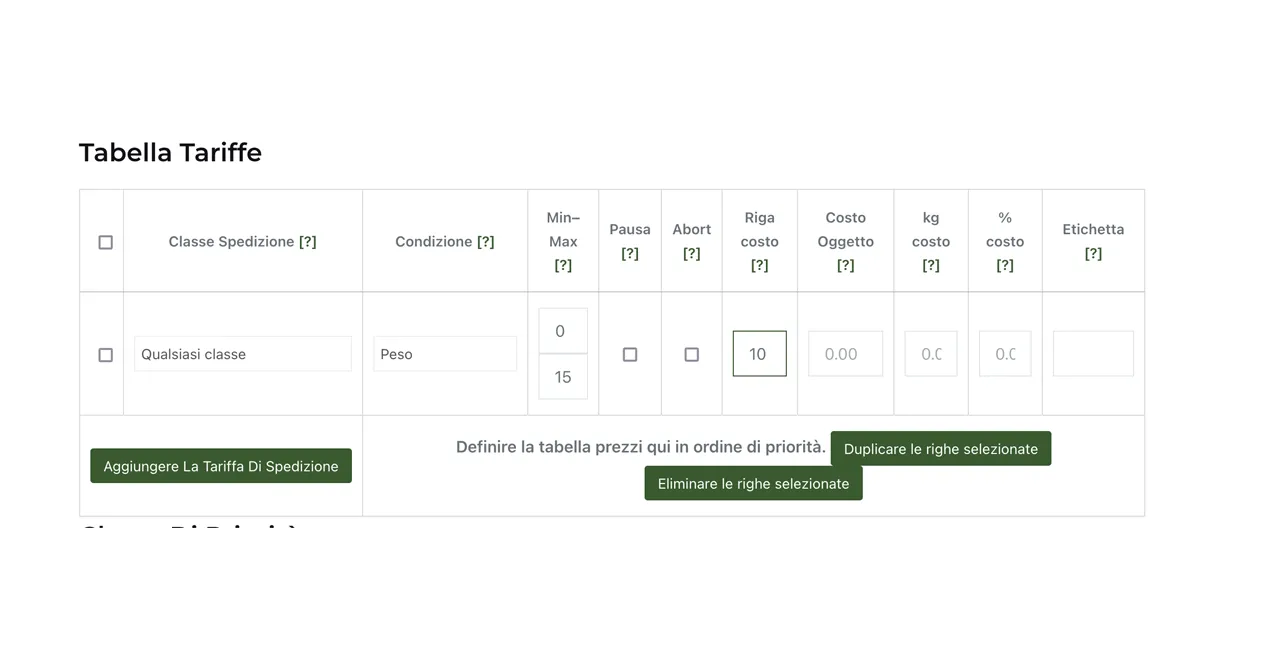The width and height of the screenshot is (1280, 666).
Task: Open the Min–Max [?] help tooltip
Action: (563, 266)
